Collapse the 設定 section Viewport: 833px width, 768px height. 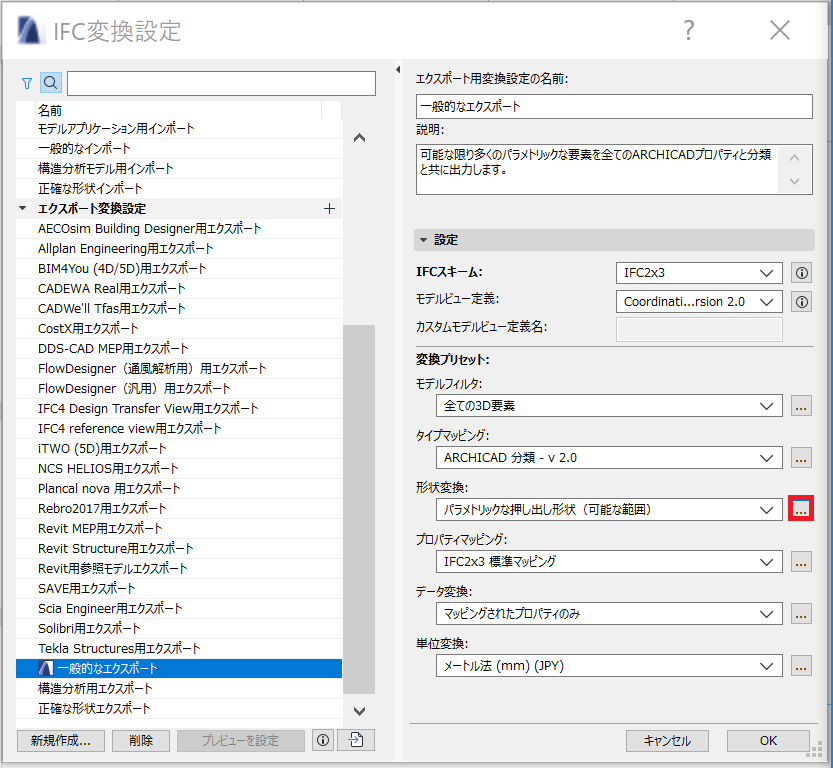point(423,240)
